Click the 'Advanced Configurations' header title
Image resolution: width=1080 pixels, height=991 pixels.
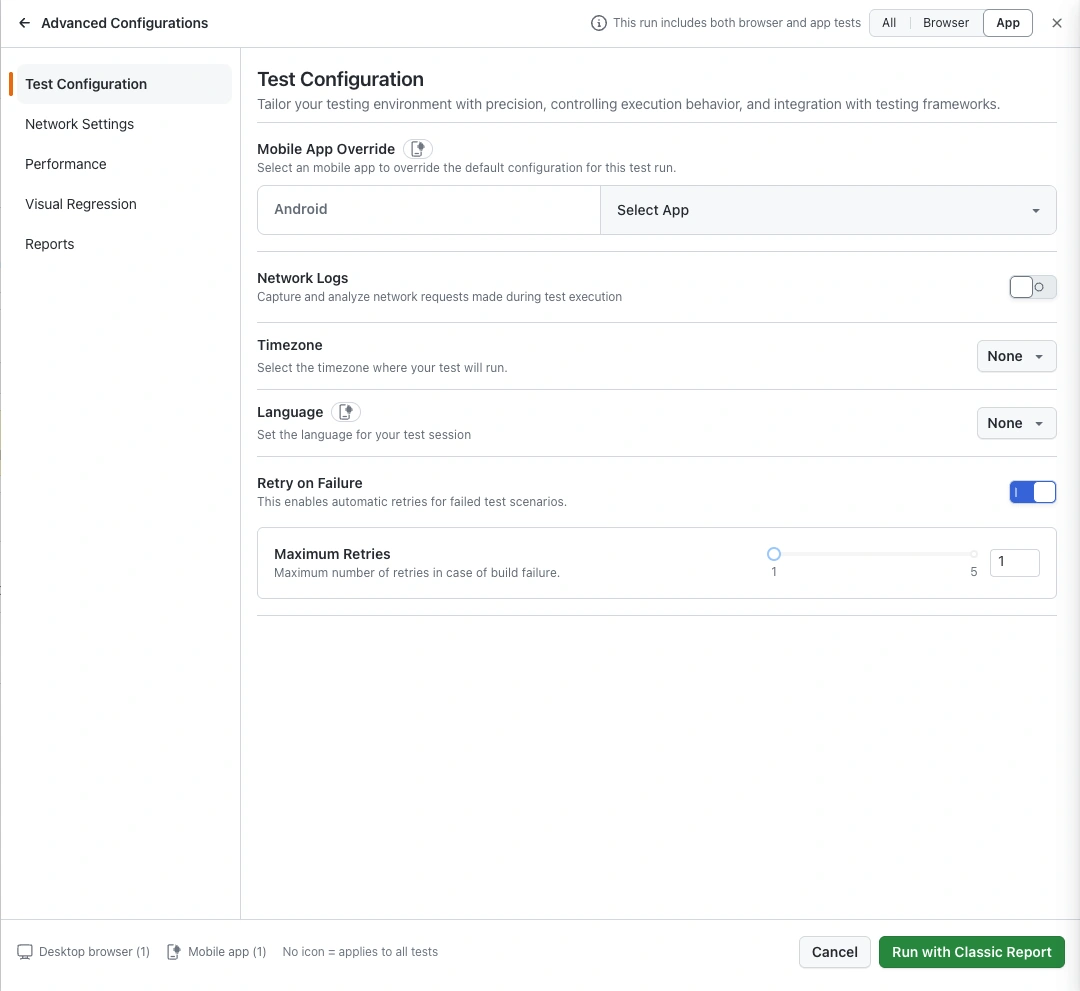tap(125, 23)
